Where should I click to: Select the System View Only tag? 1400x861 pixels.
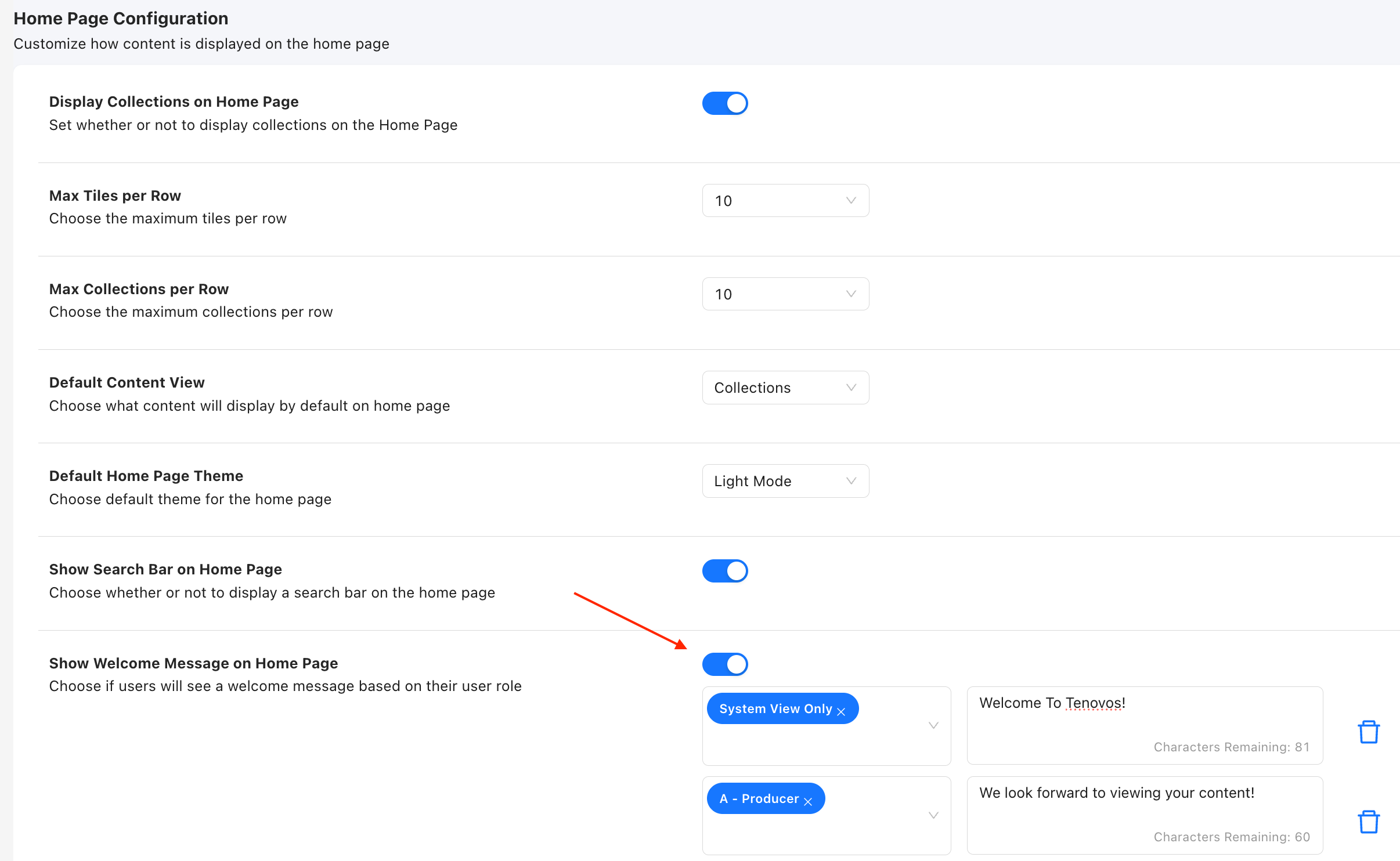(x=775, y=708)
